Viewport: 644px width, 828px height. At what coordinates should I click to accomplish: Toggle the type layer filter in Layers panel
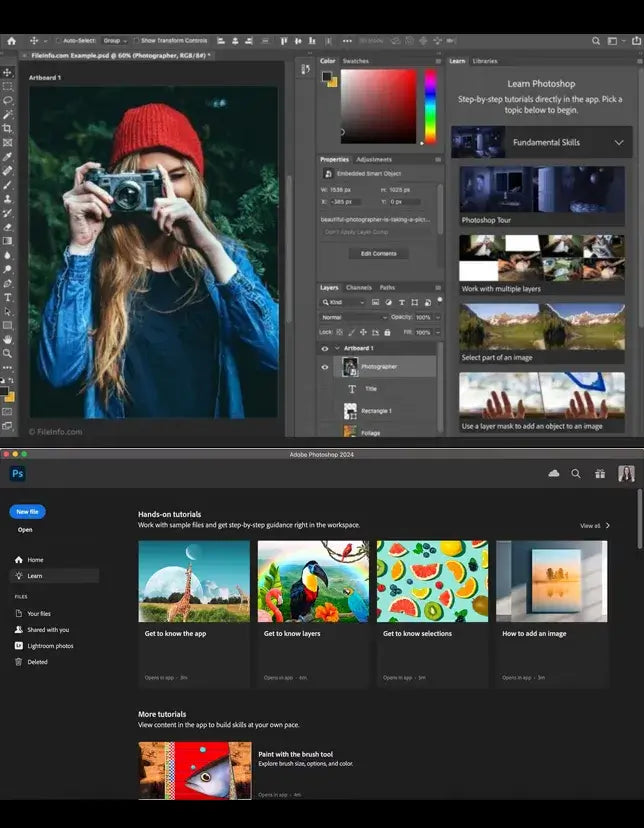401,303
